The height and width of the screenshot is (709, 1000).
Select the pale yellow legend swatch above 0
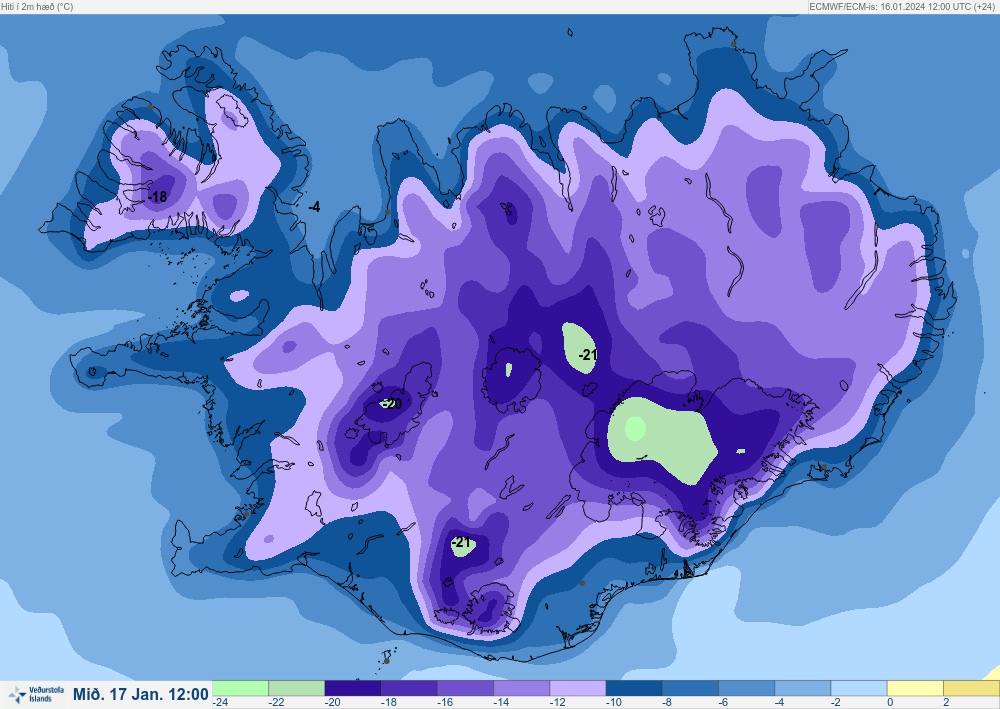[x=915, y=688]
